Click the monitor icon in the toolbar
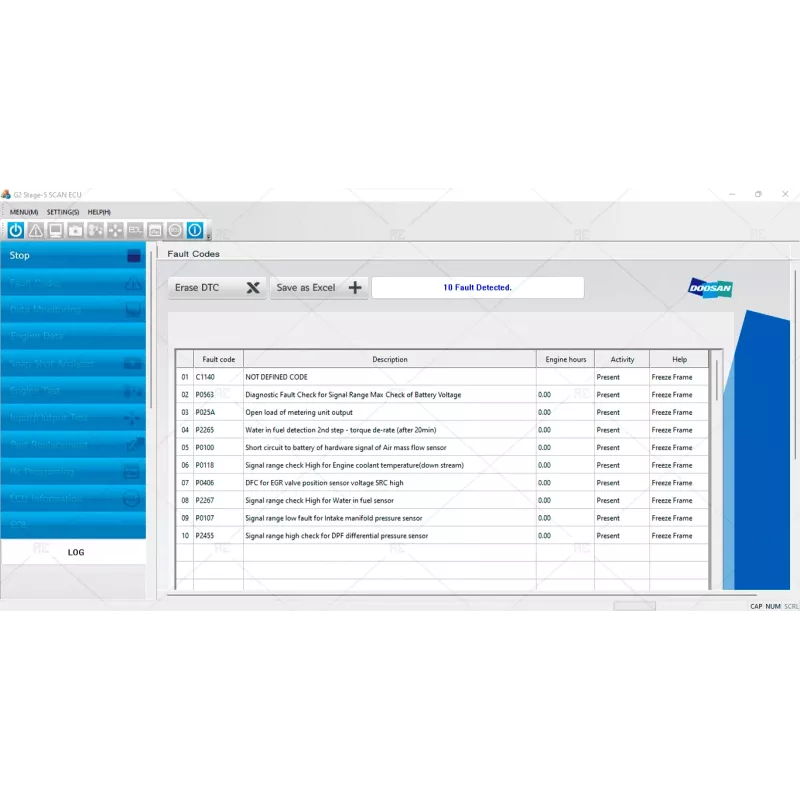Viewport: 800px width, 800px height. coord(56,230)
